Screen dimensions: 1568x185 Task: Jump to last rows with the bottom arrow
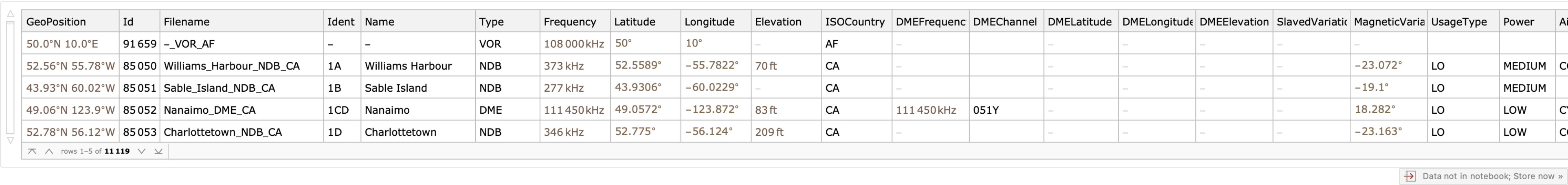tap(158, 152)
